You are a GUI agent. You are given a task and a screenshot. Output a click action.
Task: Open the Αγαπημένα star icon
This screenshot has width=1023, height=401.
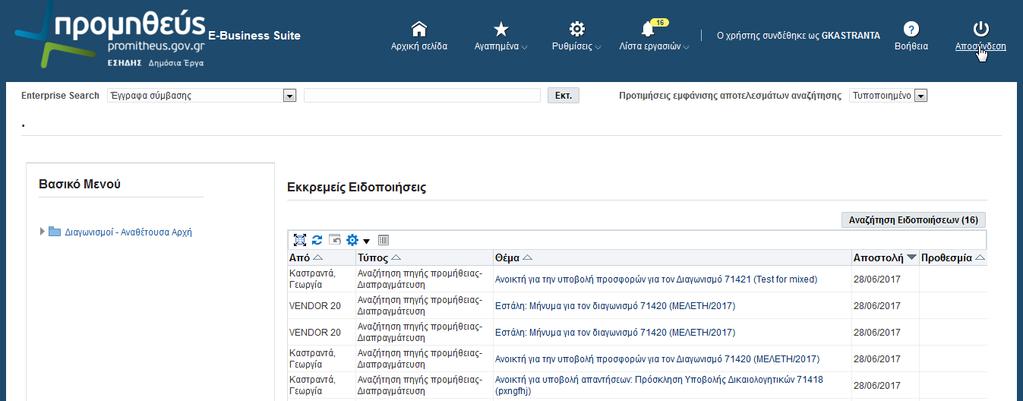pos(501,29)
